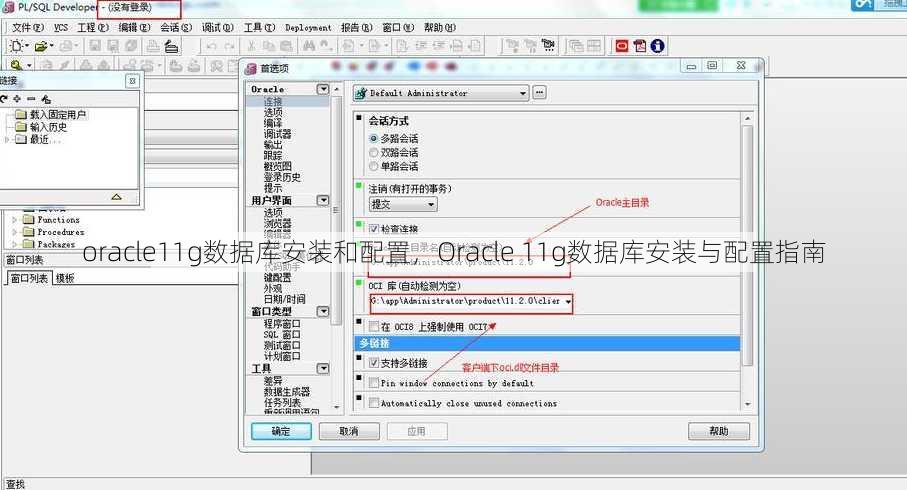This screenshot has width=907, height=490.
Task: Collapse the 用户界面 category header arrow
Action: (x=323, y=200)
